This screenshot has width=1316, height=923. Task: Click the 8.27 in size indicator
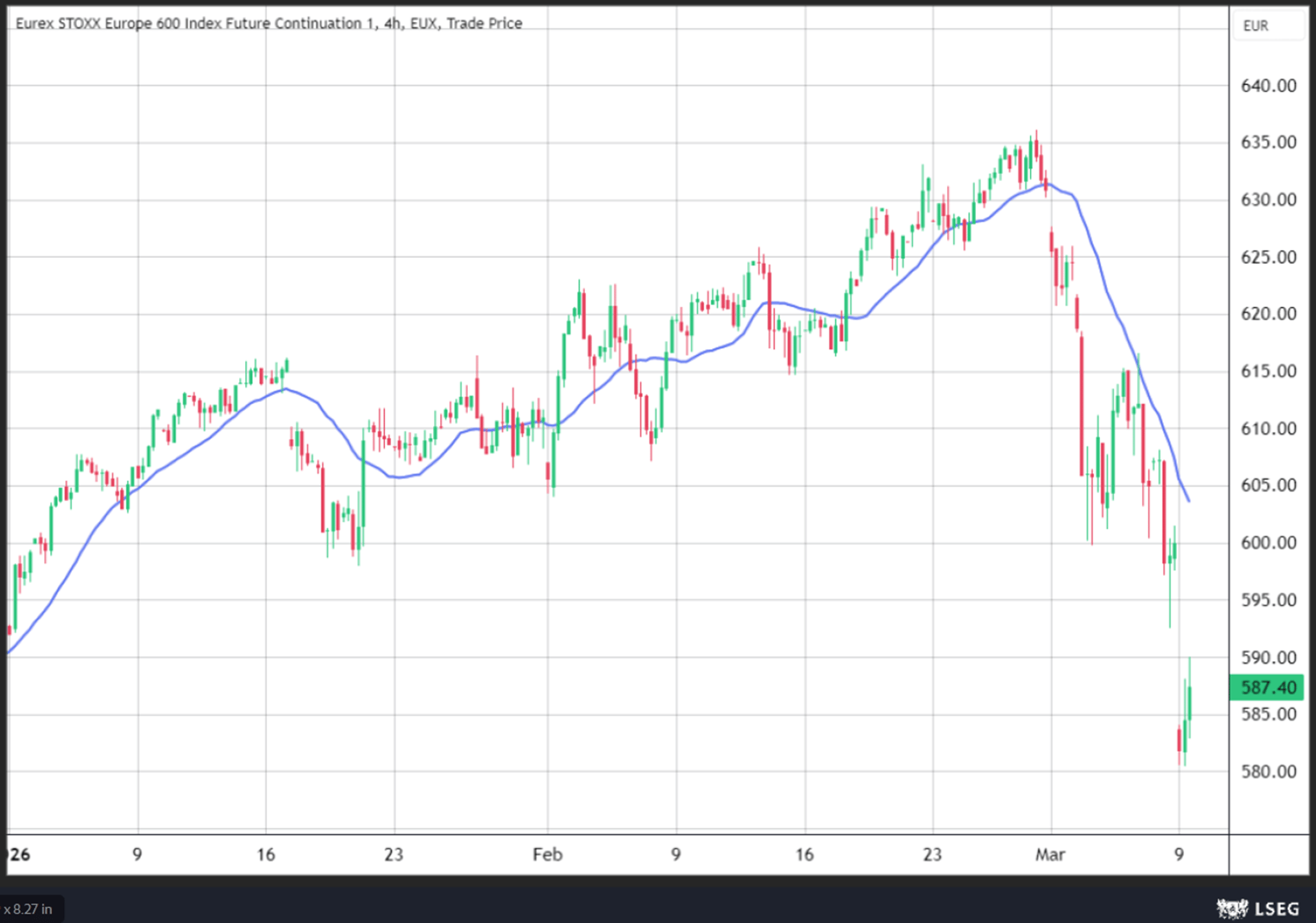pos(28,909)
